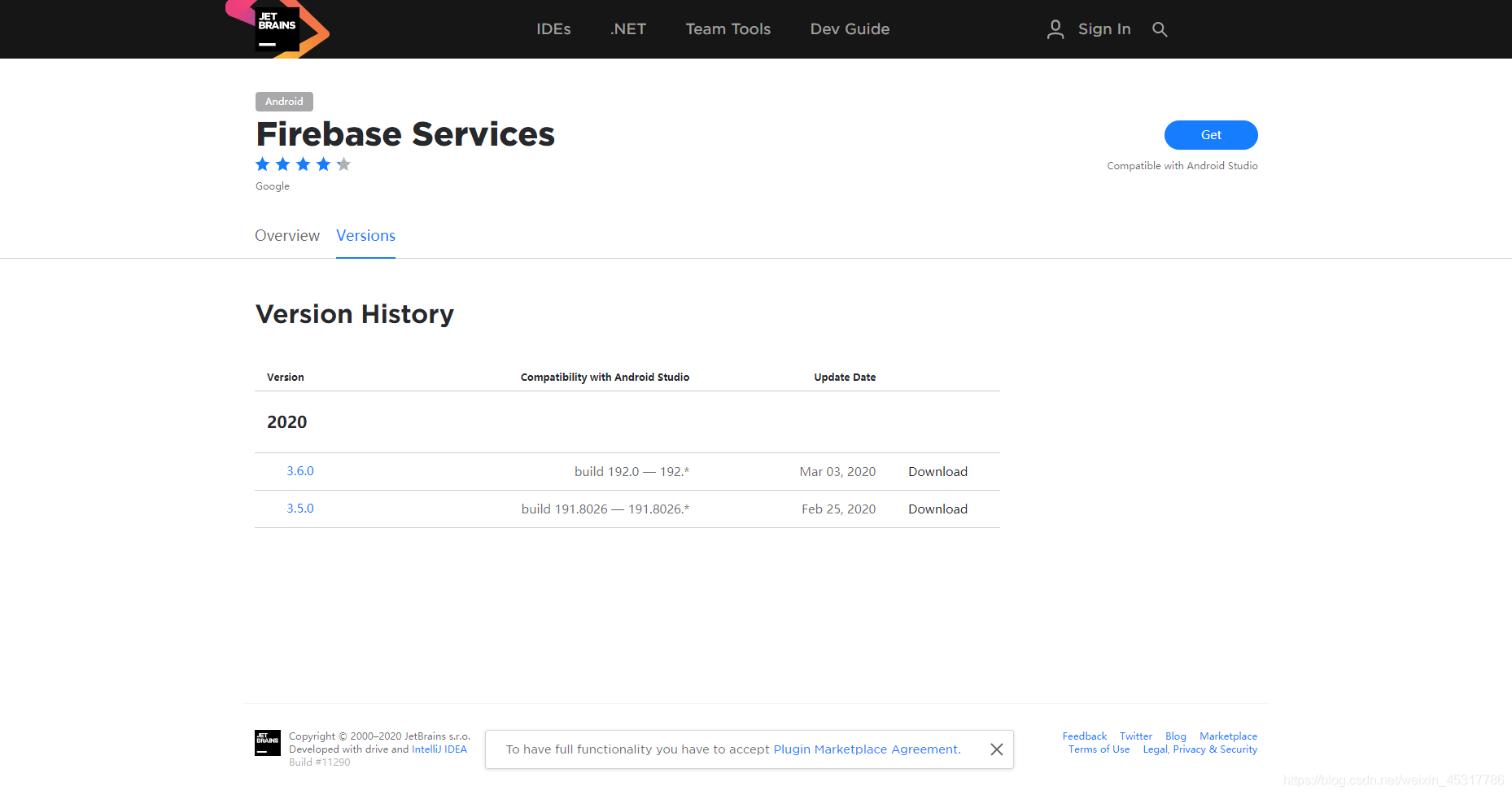
Task: Open Terms of Use link
Action: click(1099, 749)
